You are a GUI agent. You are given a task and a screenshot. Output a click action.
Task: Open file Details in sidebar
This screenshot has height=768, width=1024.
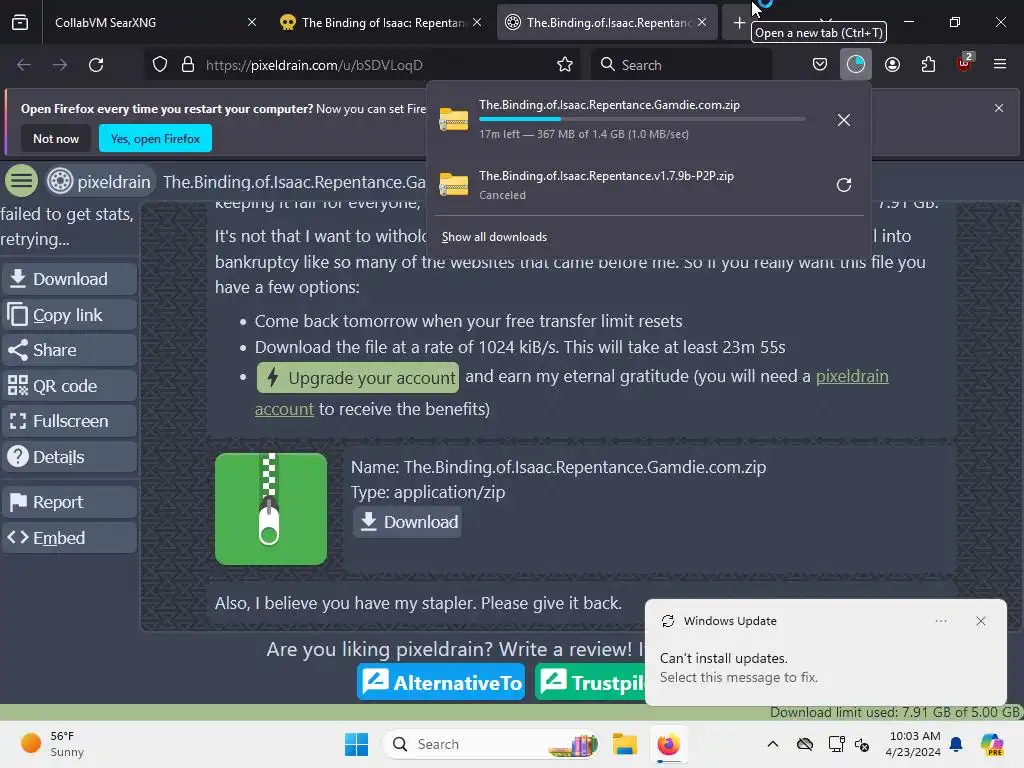pos(70,457)
